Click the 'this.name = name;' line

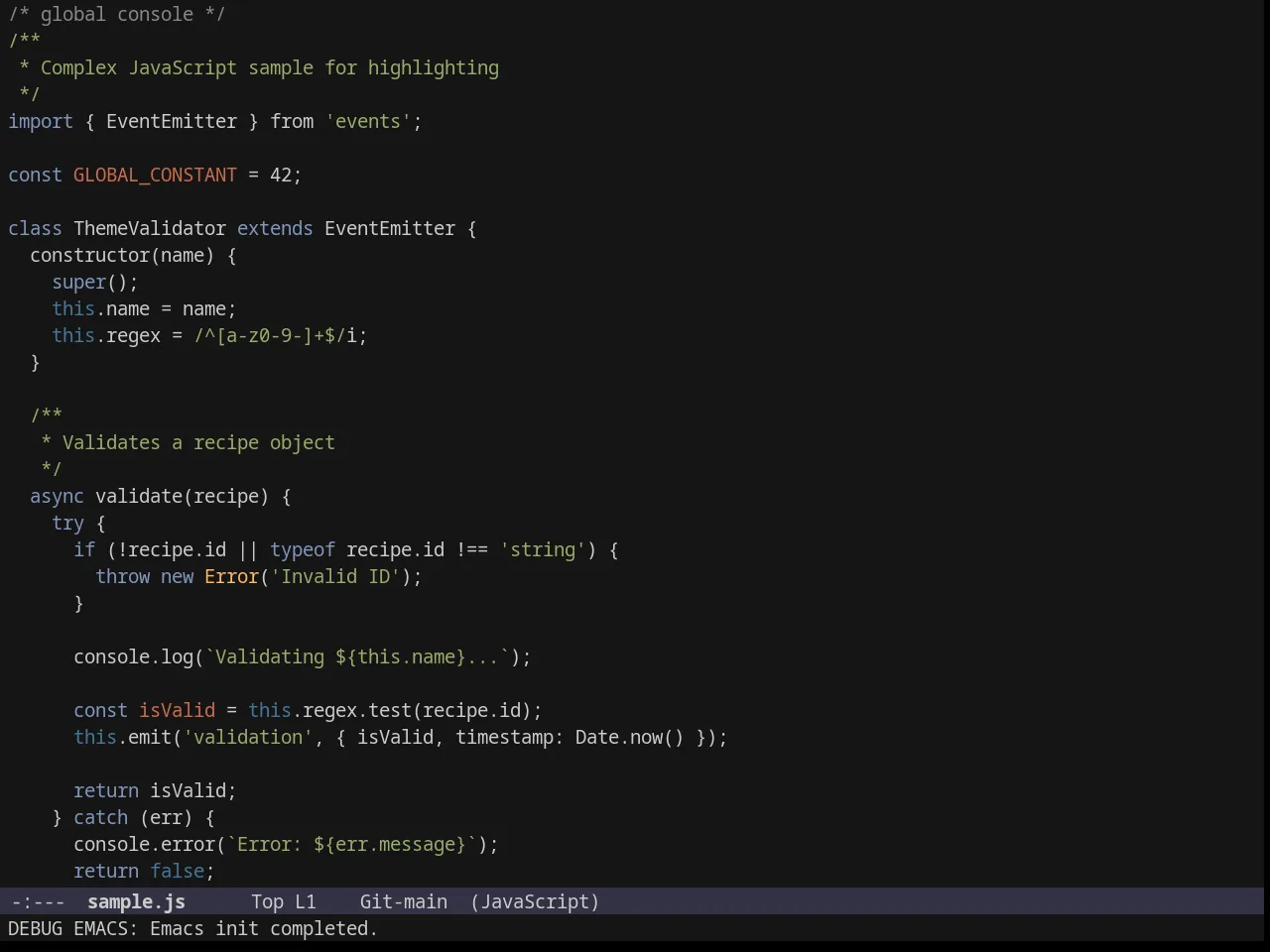[144, 308]
